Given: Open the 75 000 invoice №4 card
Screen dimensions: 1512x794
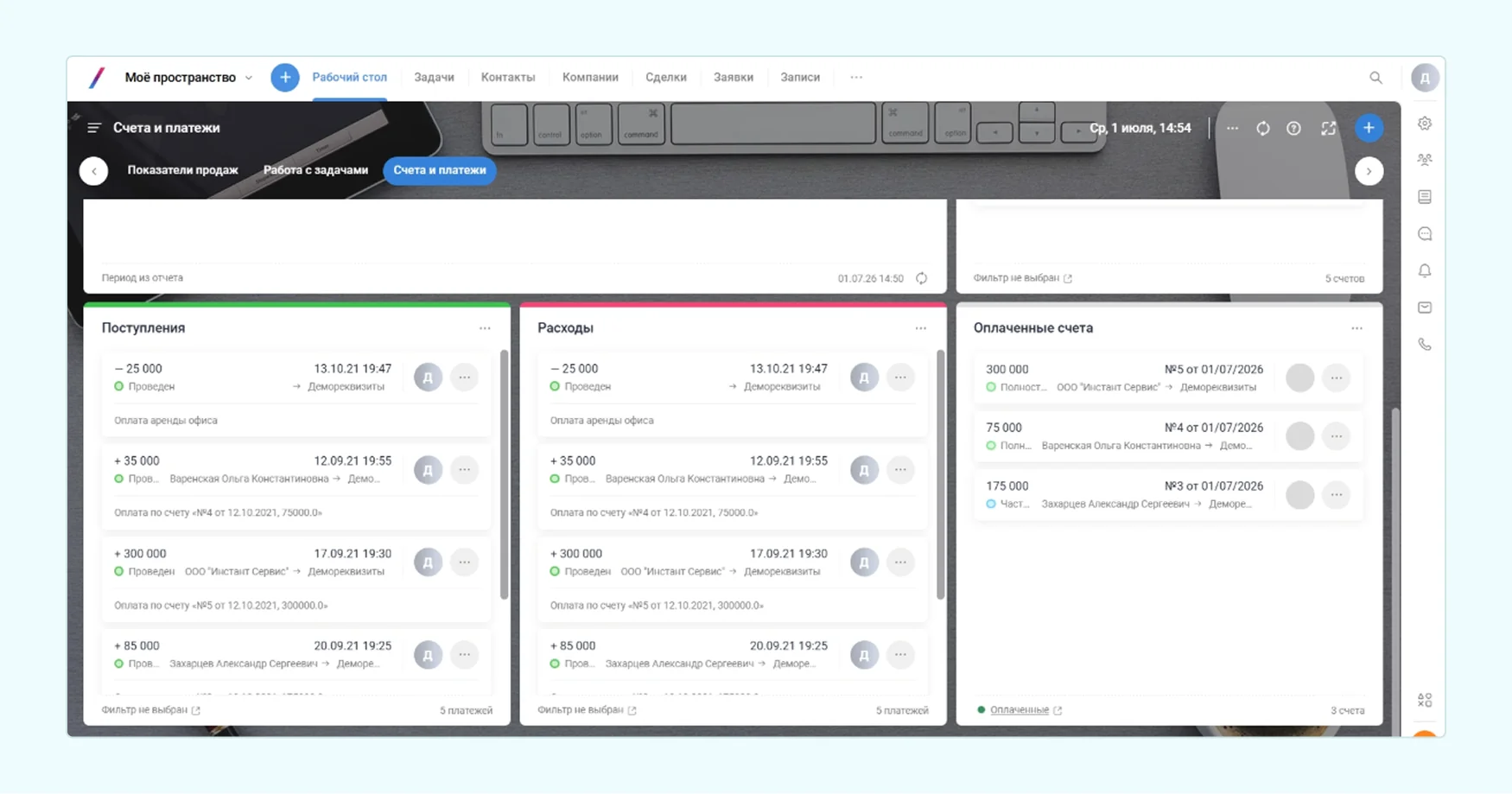Looking at the screenshot, I should point(1168,436).
